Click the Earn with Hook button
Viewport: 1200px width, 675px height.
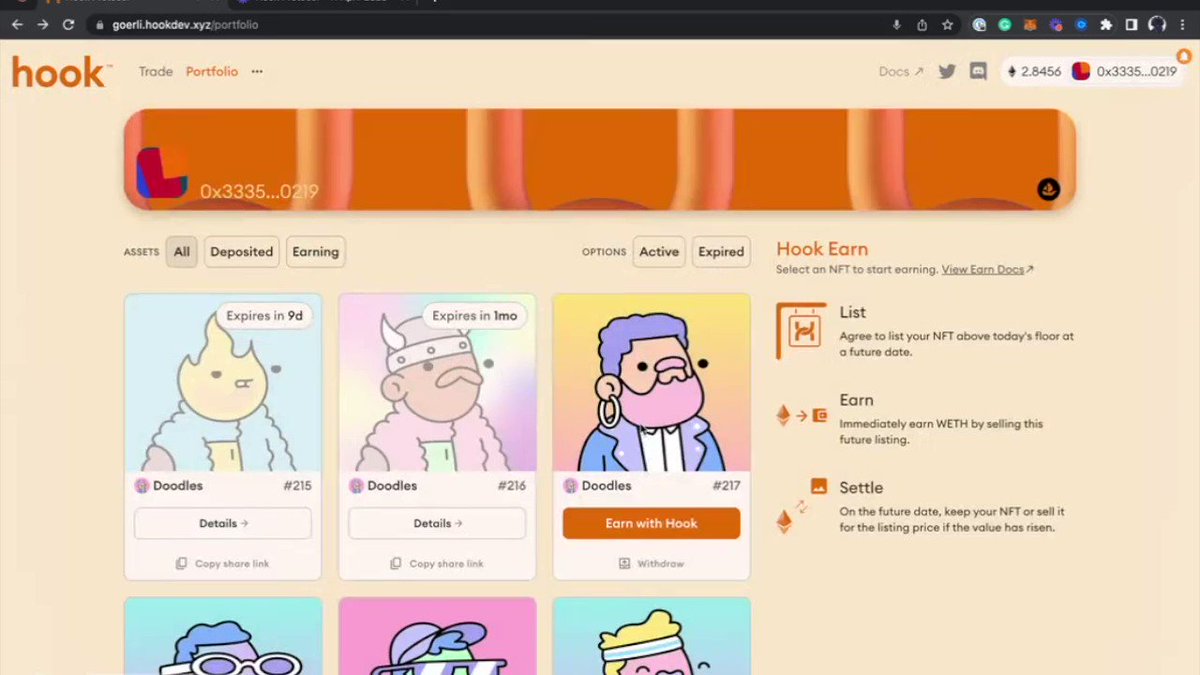click(651, 523)
